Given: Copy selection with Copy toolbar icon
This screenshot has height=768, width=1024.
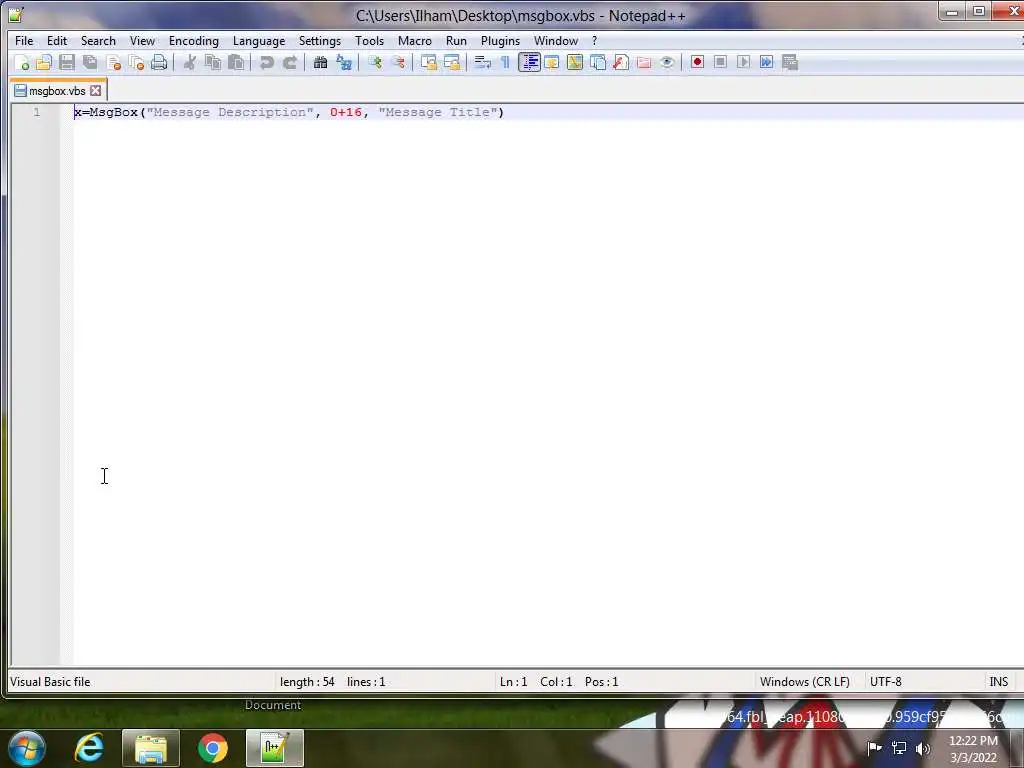Looking at the screenshot, I should pos(213,63).
